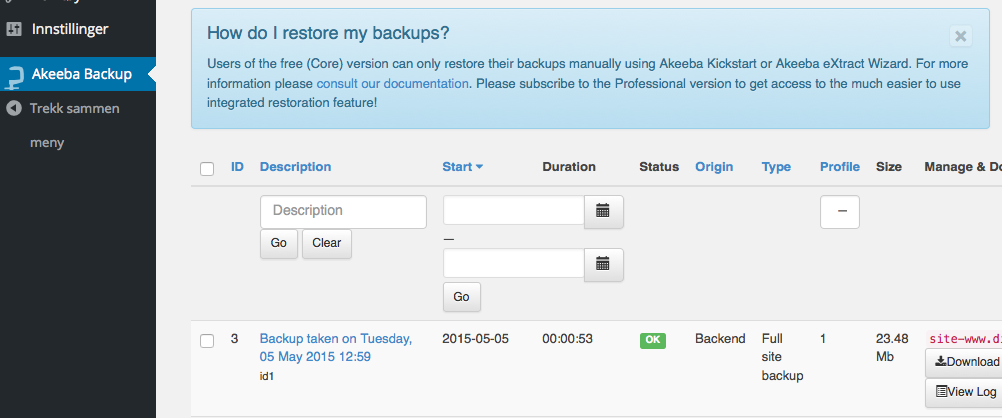Sort the list by Description

[295, 167]
